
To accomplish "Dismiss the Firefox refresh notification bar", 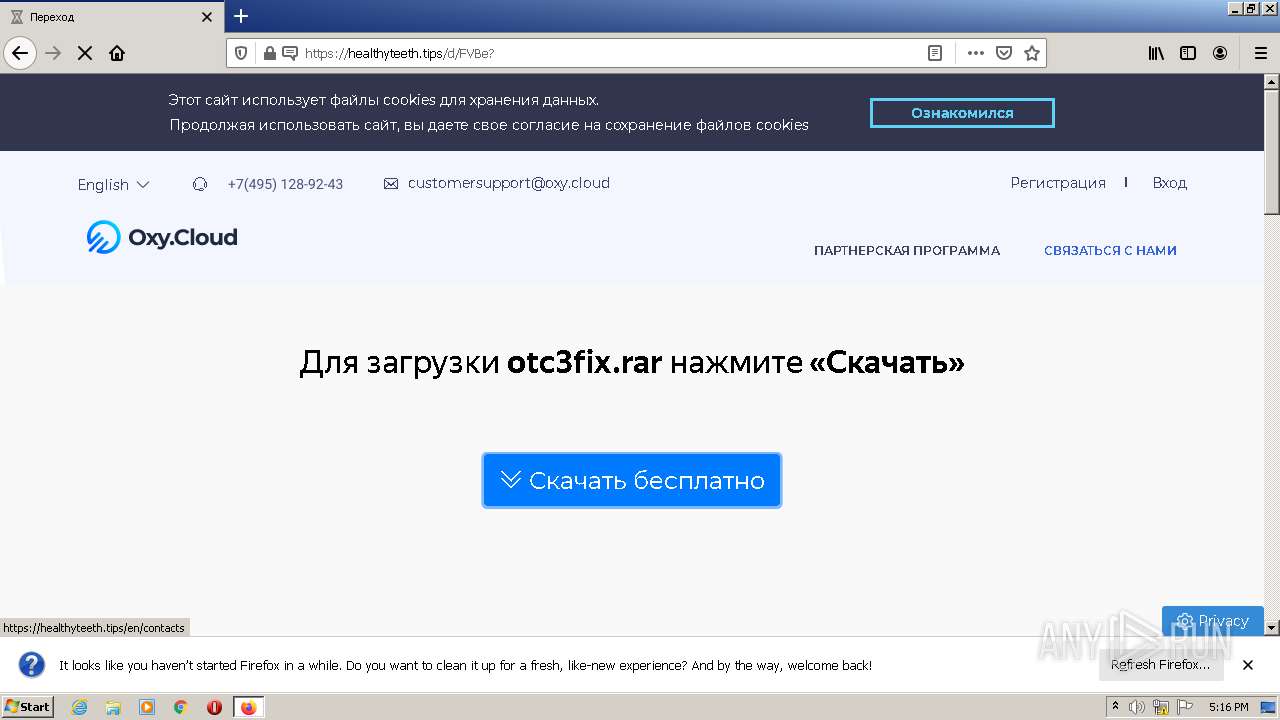I will coord(1248,665).
